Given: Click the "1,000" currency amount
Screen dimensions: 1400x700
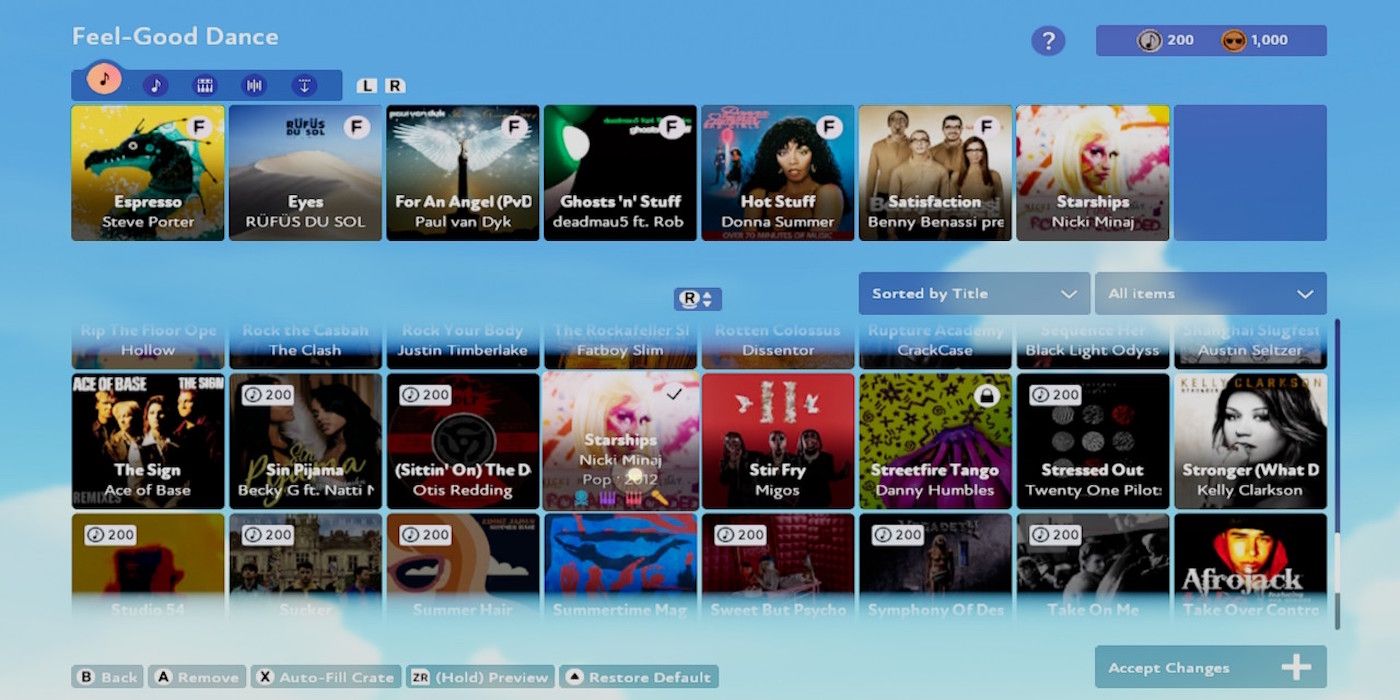Looking at the screenshot, I should (1269, 40).
